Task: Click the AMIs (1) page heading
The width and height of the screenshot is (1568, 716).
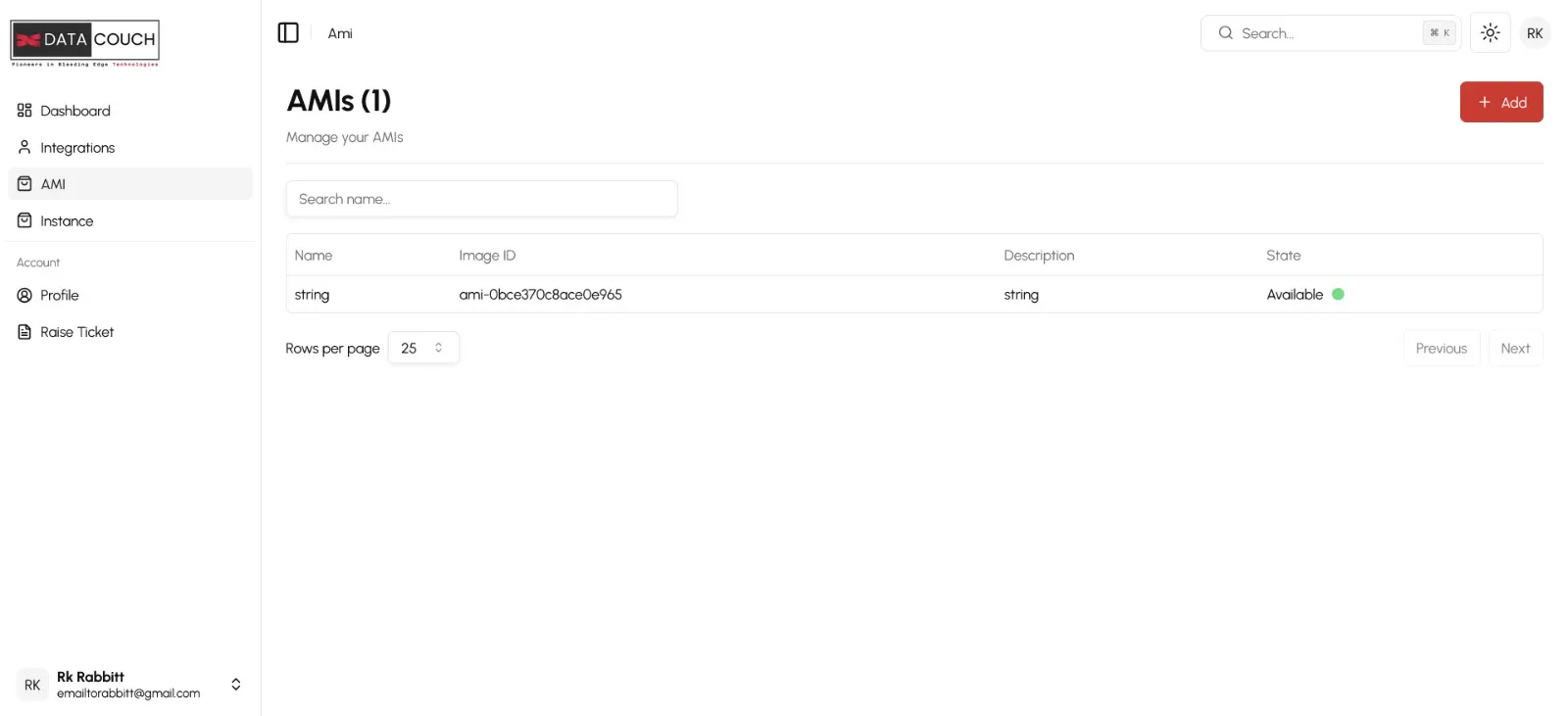Action: [339, 101]
